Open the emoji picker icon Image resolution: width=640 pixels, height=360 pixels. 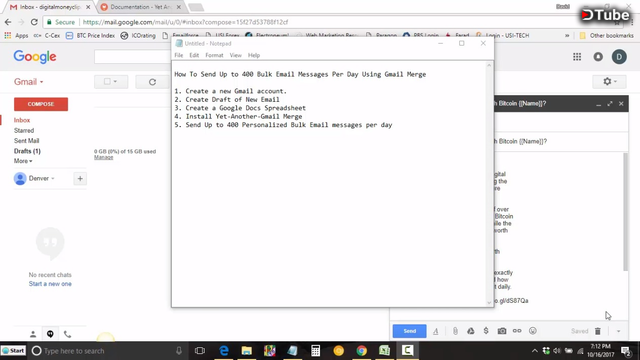pos(533,331)
